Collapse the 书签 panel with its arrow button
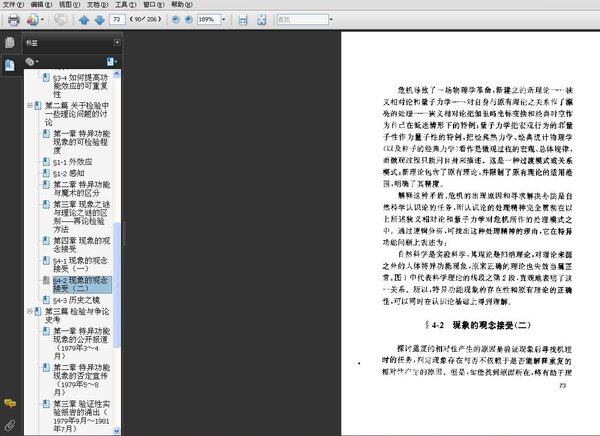Screen dimensions: 600x436 point(117,42)
